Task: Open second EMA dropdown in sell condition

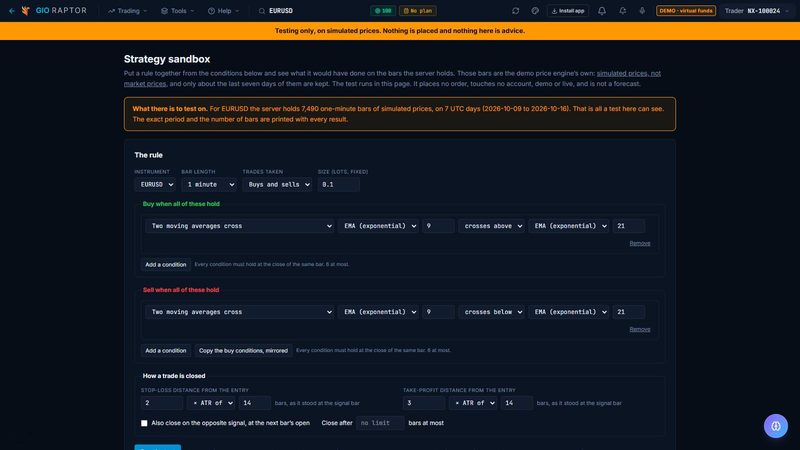Action: [x=568, y=312]
